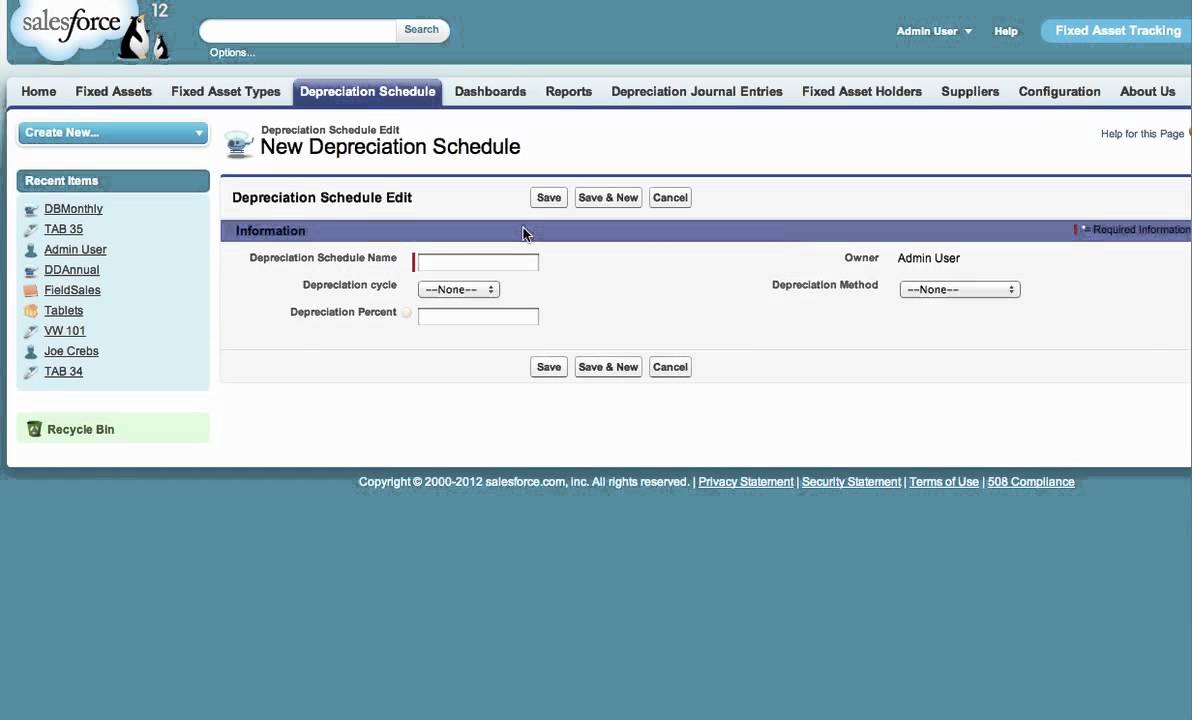Open the TAB 35 recent item
1192x720 pixels.
coord(63,229)
